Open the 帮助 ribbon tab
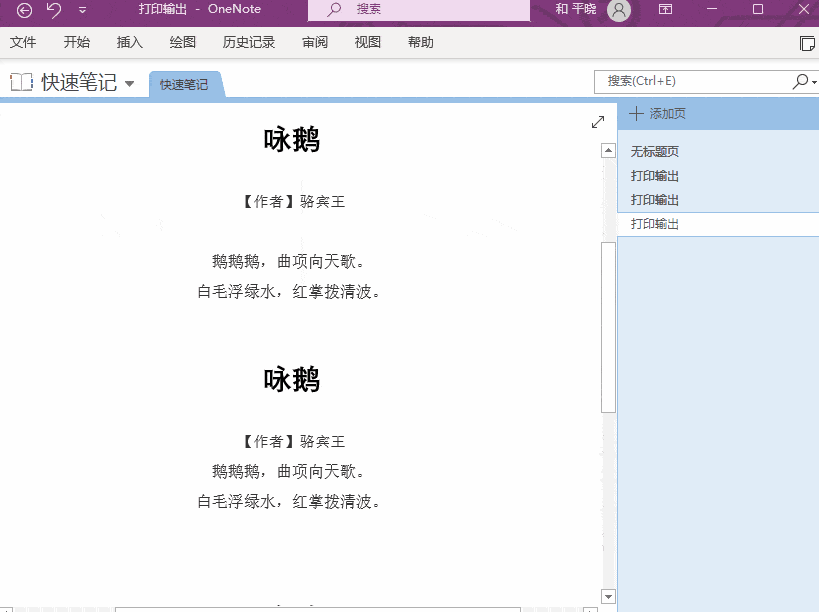Image resolution: width=819 pixels, height=612 pixels. [421, 42]
